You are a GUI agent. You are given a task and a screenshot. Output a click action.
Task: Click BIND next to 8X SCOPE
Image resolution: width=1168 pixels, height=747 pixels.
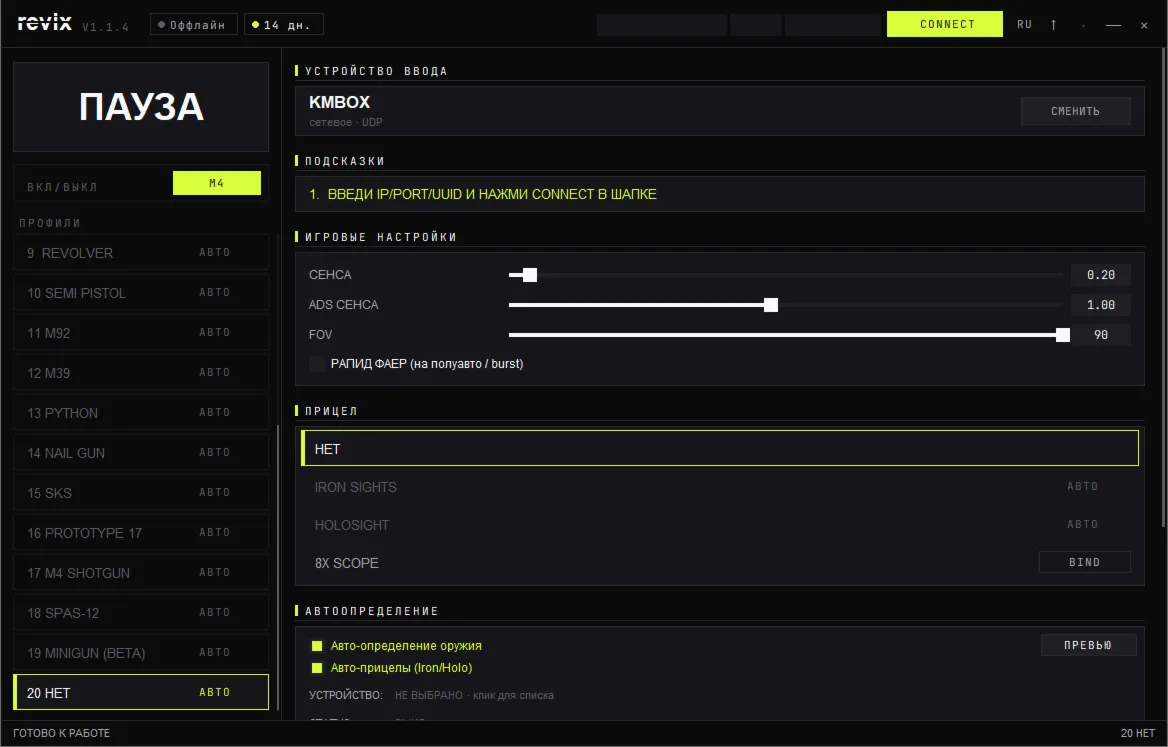(x=1085, y=562)
